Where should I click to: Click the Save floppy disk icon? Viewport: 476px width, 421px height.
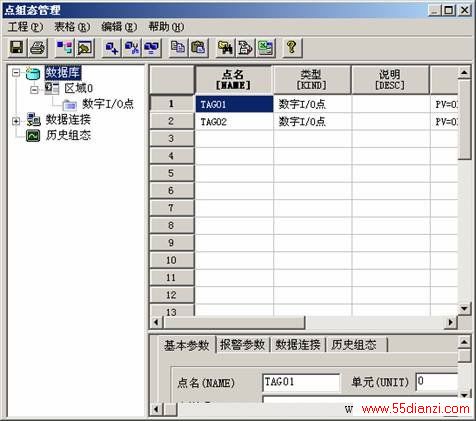pyautogui.click(x=17, y=48)
